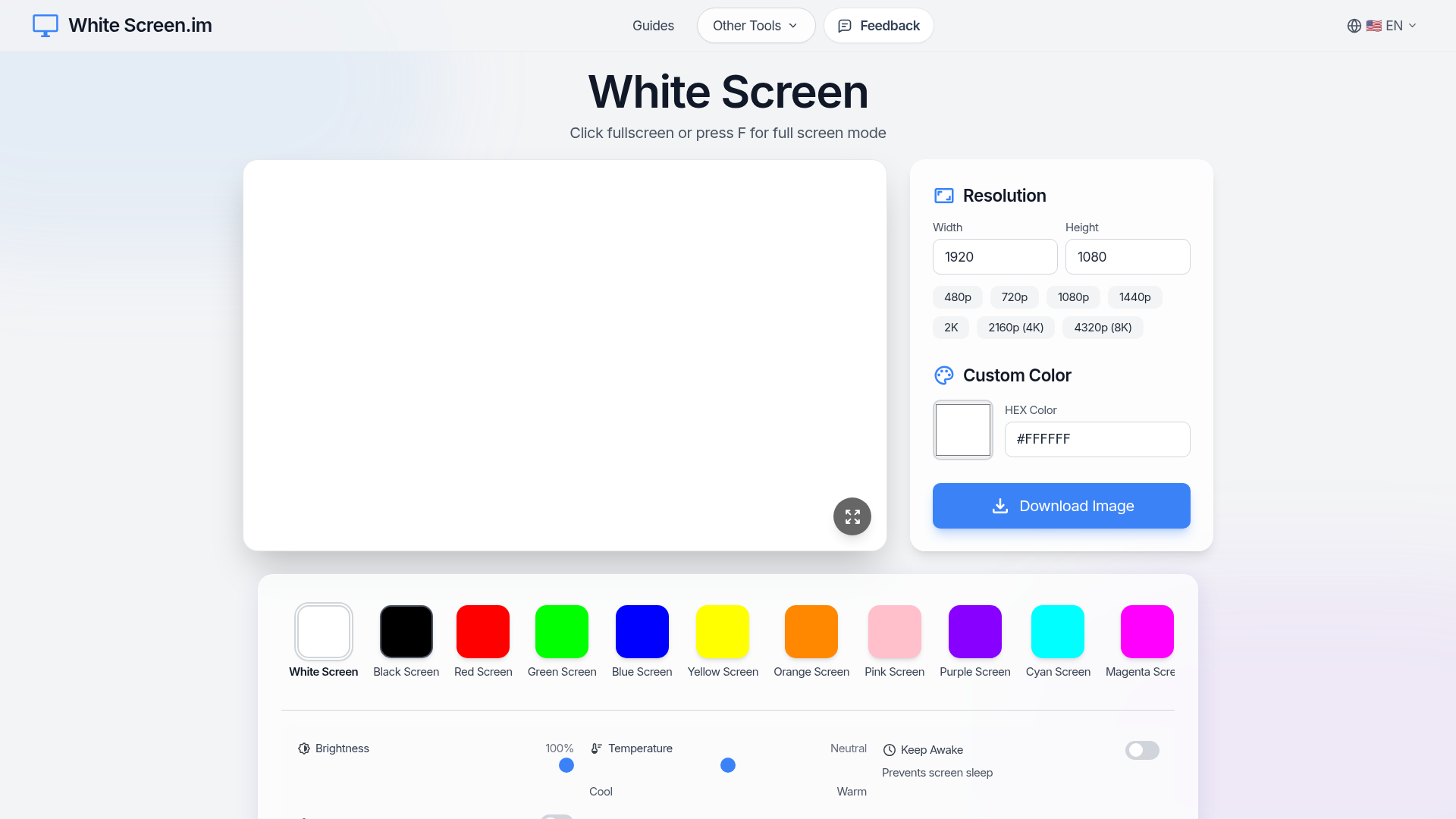Select the 720p resolution preset

[1015, 297]
